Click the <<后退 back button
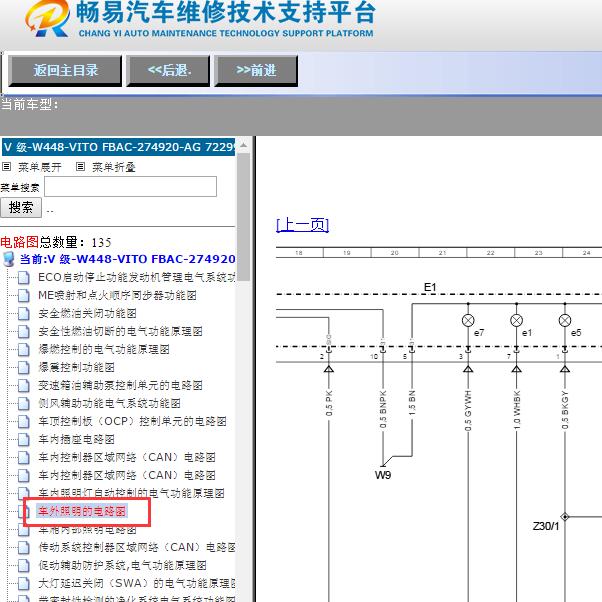This screenshot has height=602, width=602. click(169, 71)
